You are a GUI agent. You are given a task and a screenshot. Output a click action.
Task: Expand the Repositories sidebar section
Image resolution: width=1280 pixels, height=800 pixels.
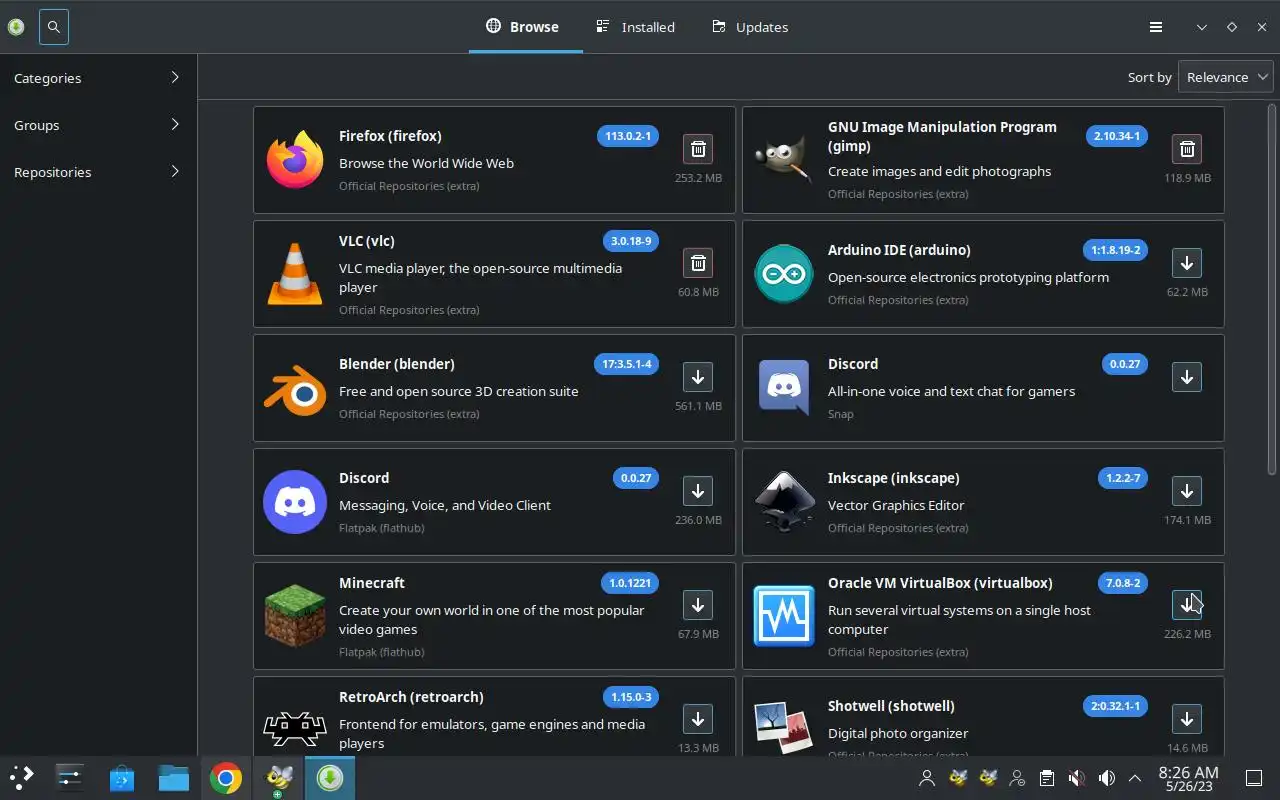coord(98,172)
